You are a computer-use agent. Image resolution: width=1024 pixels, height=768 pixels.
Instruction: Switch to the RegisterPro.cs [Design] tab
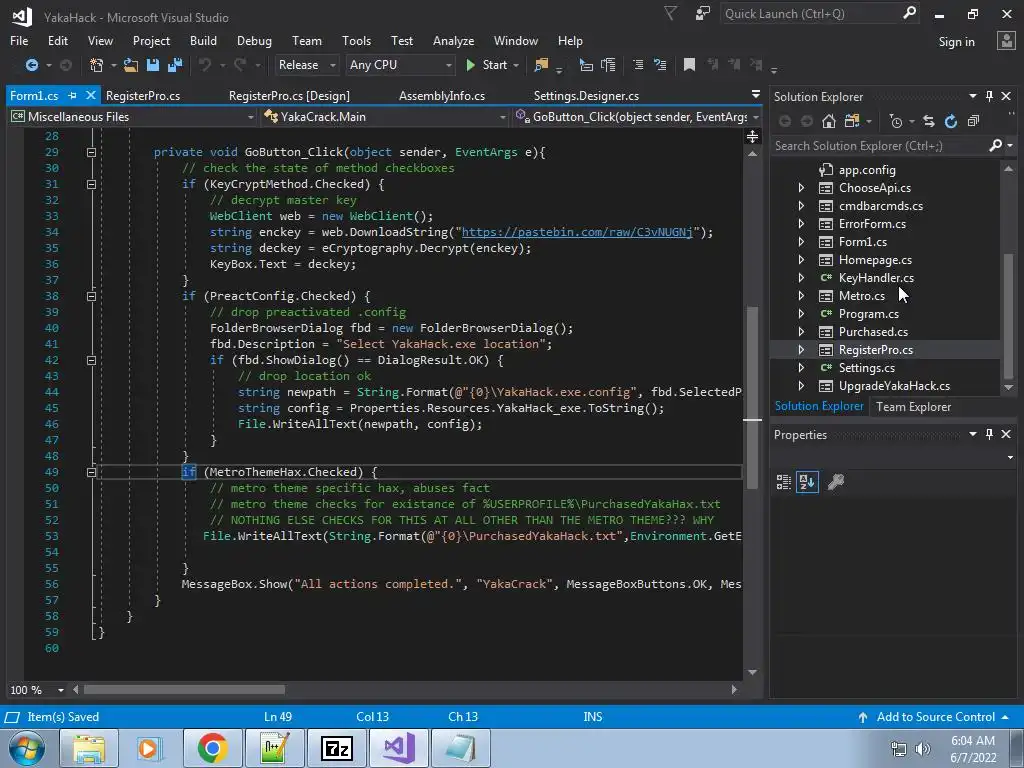289,95
